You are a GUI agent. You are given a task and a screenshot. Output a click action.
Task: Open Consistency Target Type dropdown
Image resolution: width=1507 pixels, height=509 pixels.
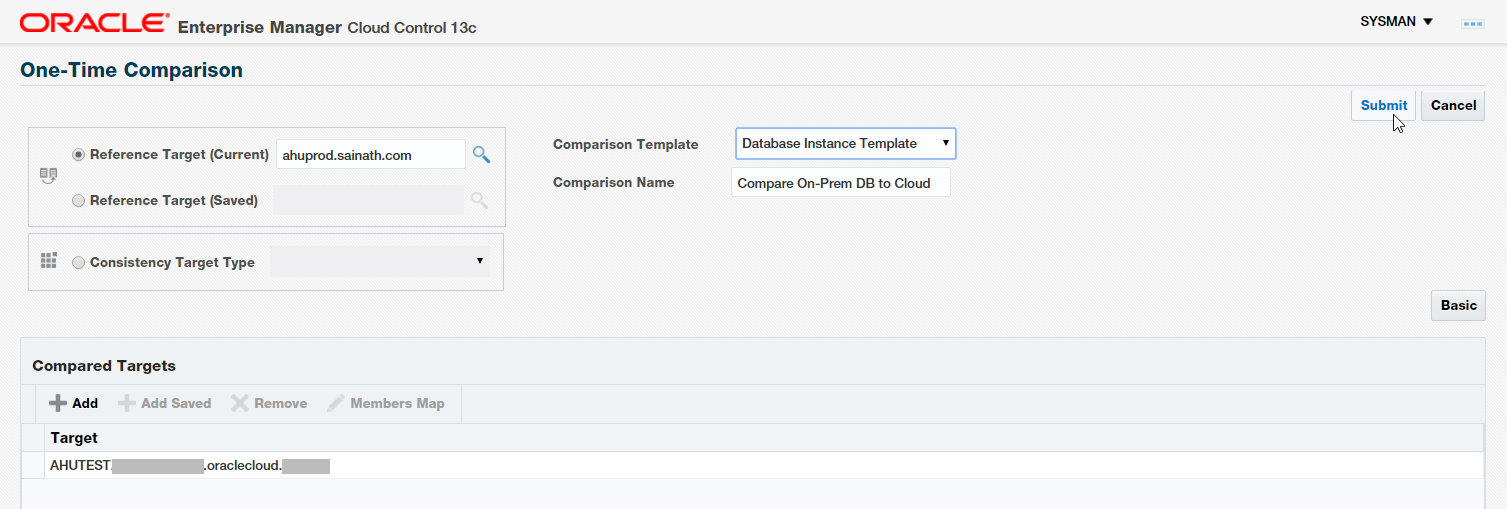click(x=380, y=262)
